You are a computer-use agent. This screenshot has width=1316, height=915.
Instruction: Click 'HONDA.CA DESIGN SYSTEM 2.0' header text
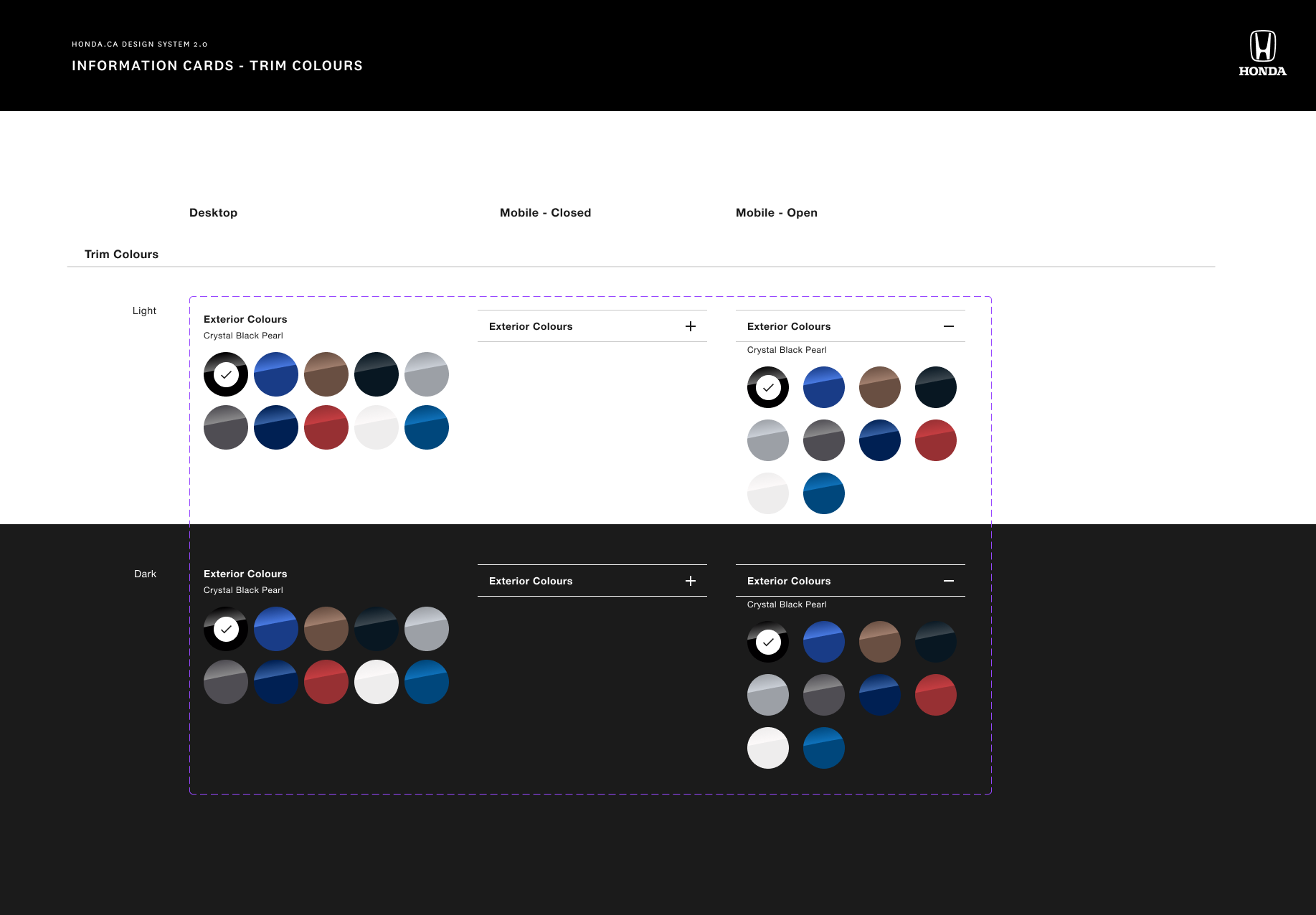click(x=140, y=44)
